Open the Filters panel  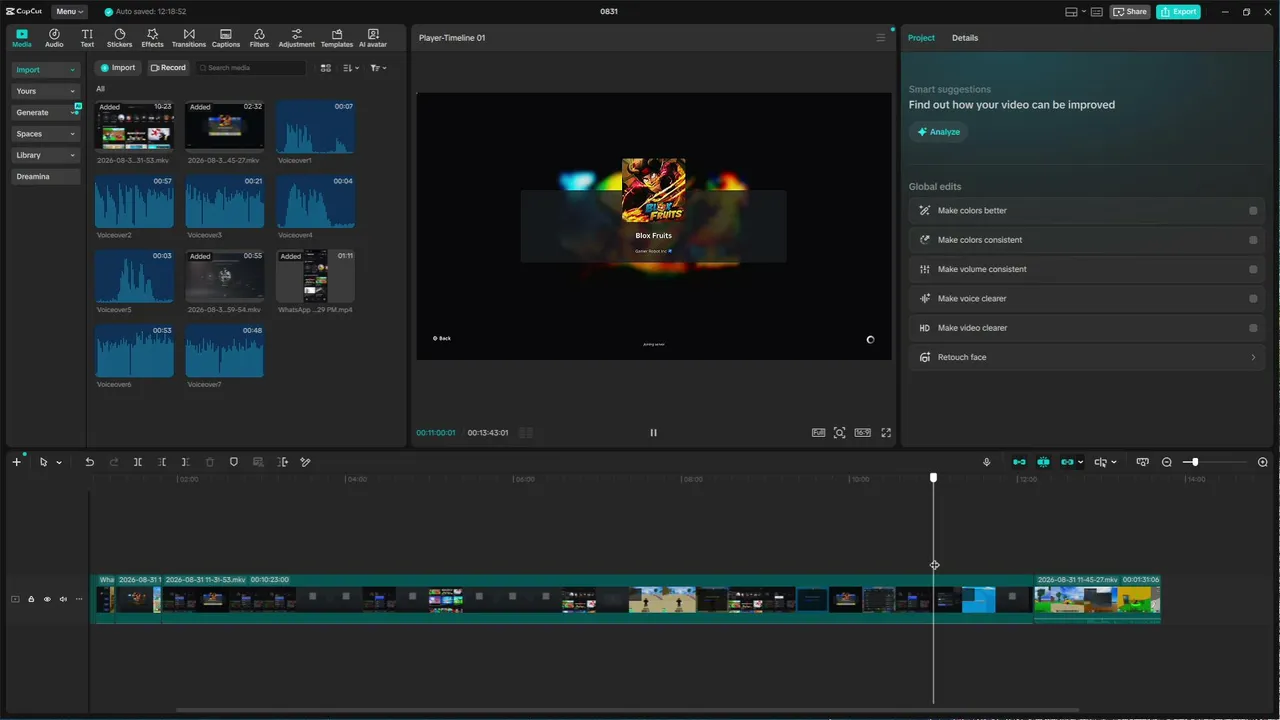click(x=259, y=38)
